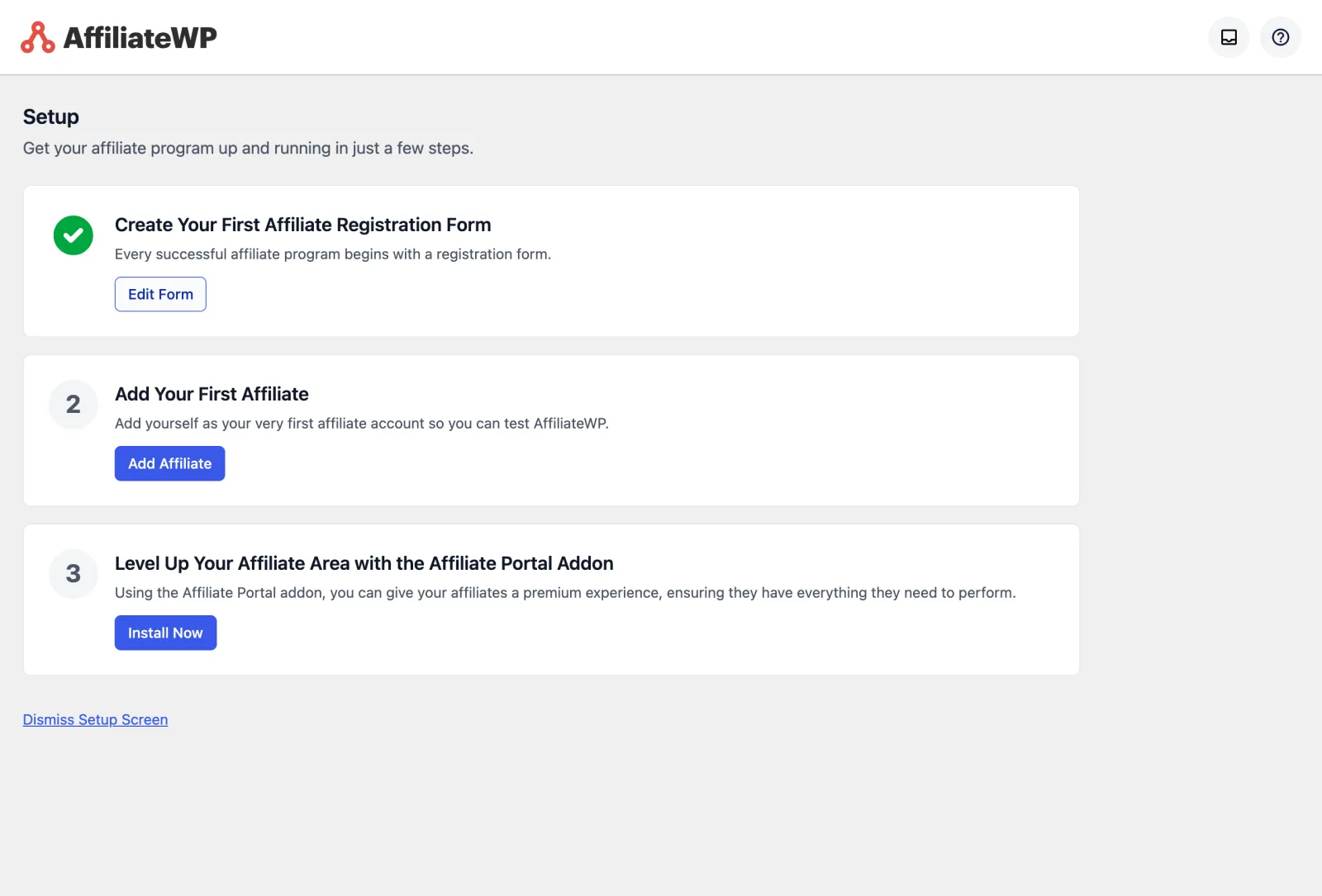Click the AffiliateWP logo
The image size is (1322, 896).
(x=119, y=37)
